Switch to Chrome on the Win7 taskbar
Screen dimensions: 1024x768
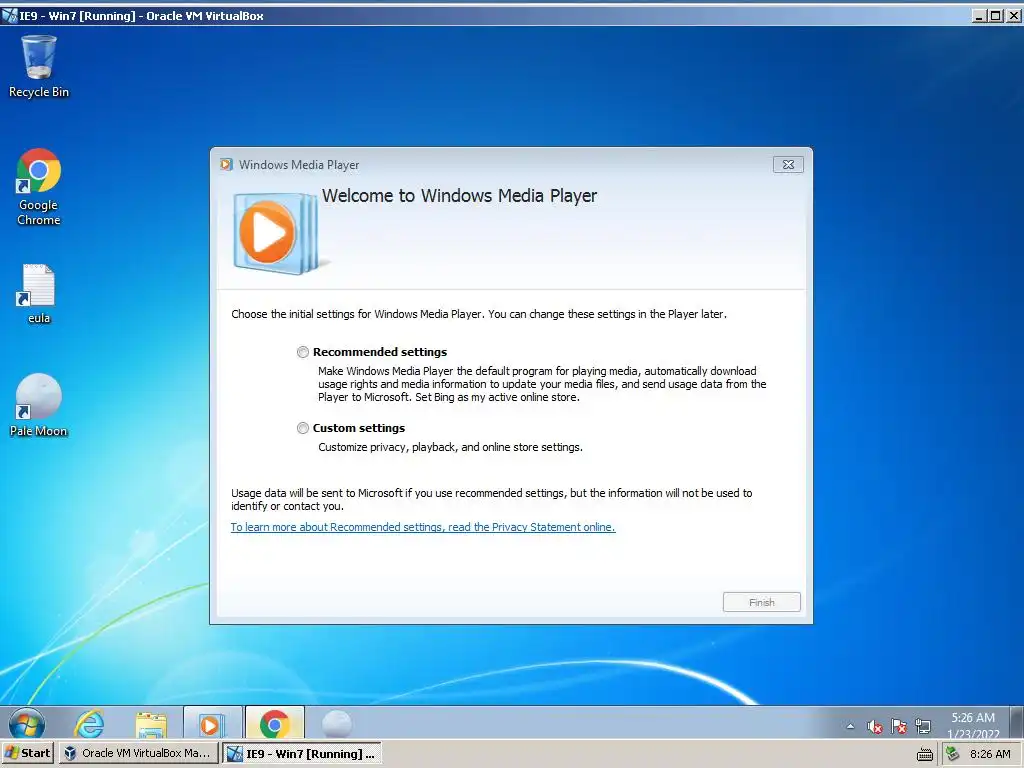point(274,724)
